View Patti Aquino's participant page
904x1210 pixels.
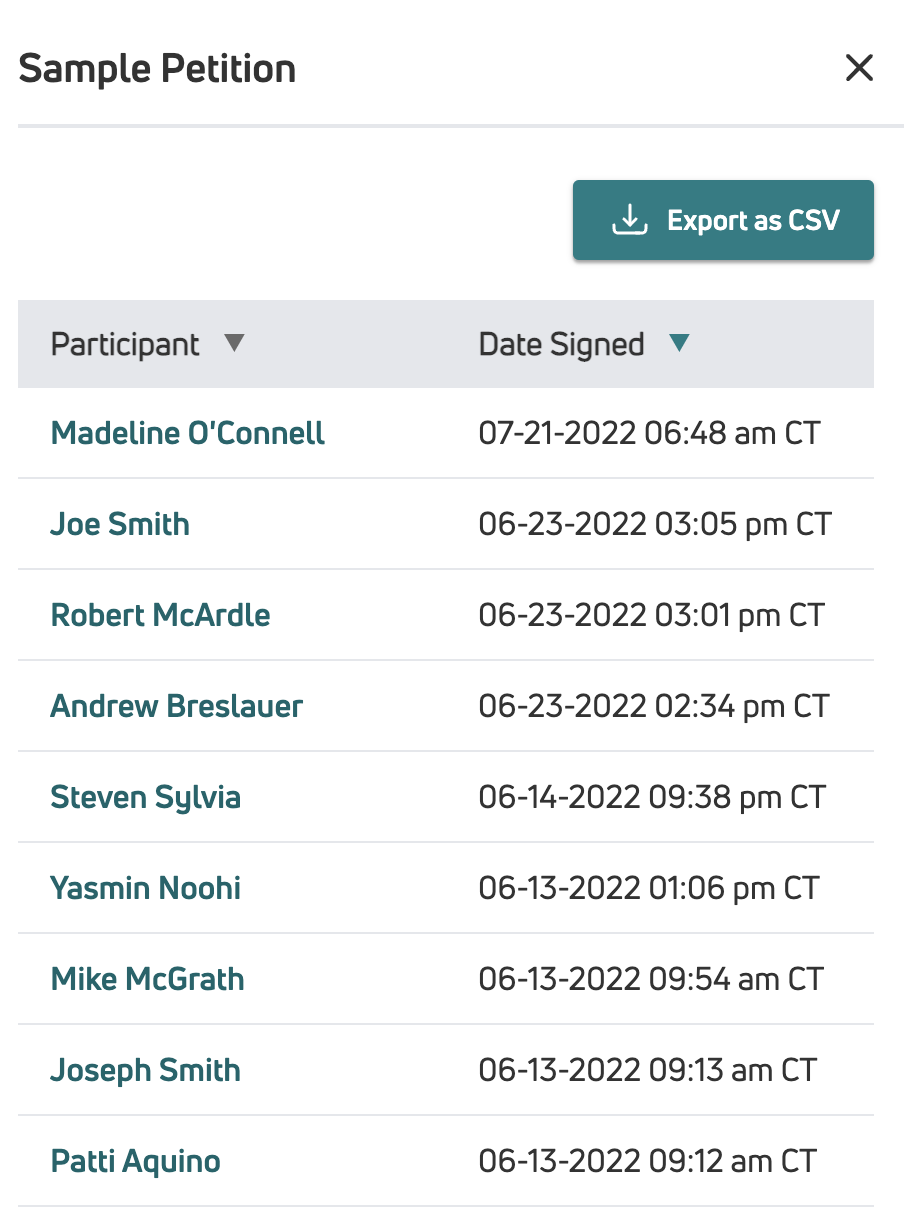click(x=136, y=1161)
